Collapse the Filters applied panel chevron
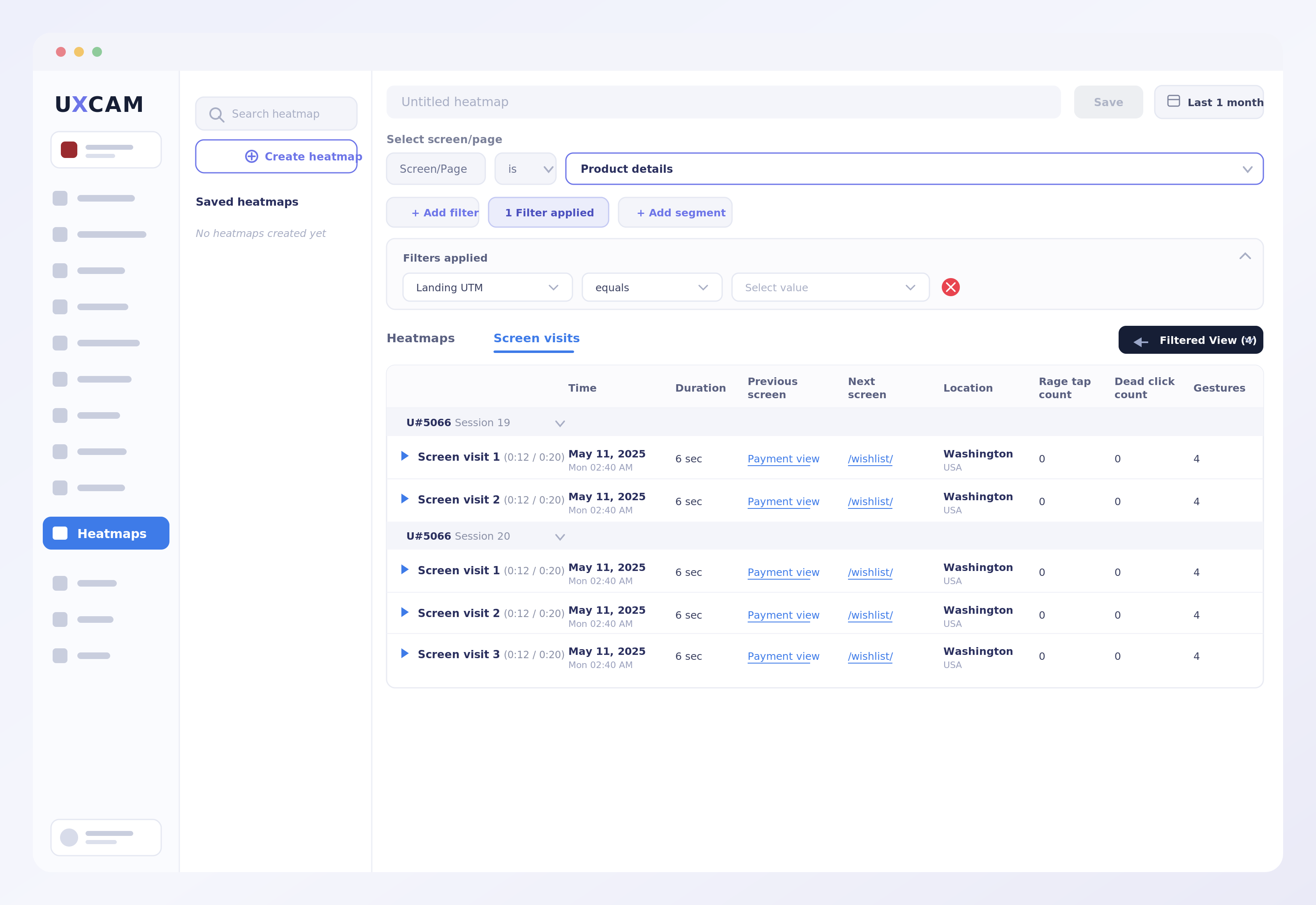Screen dimensions: 1316x905 coord(1244,256)
